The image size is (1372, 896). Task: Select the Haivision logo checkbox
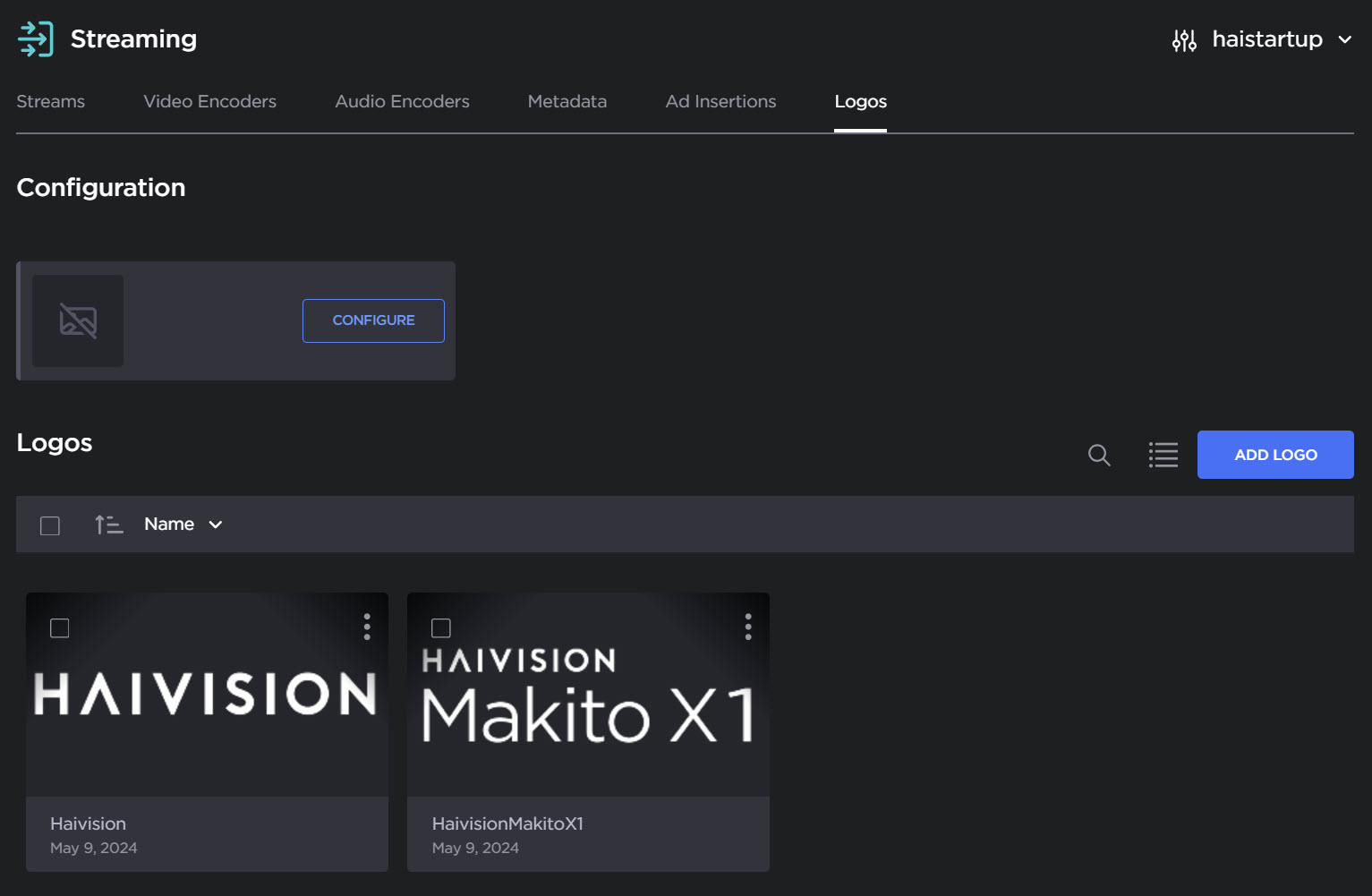[x=60, y=628]
